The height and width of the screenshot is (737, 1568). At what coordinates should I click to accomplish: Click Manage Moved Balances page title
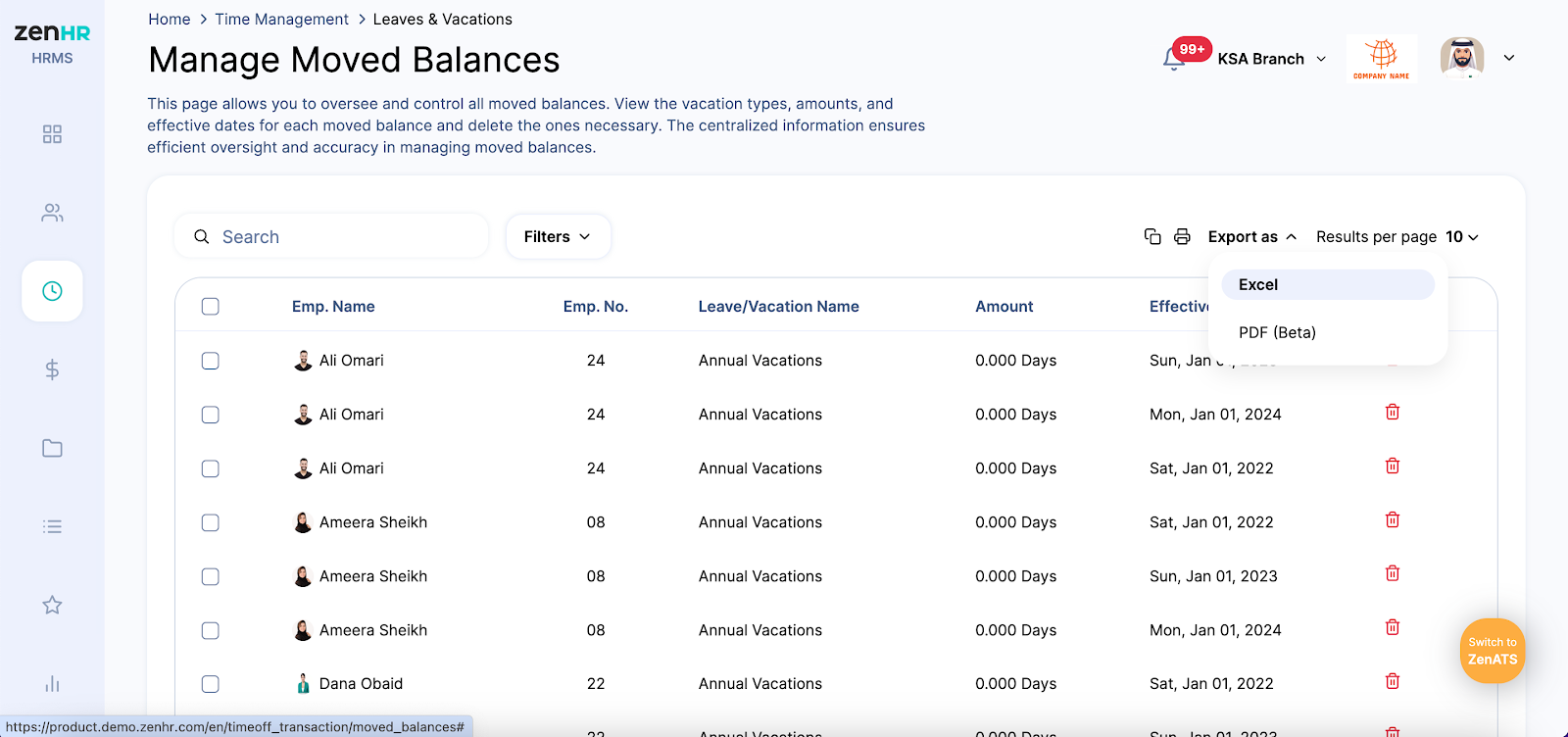(x=354, y=60)
